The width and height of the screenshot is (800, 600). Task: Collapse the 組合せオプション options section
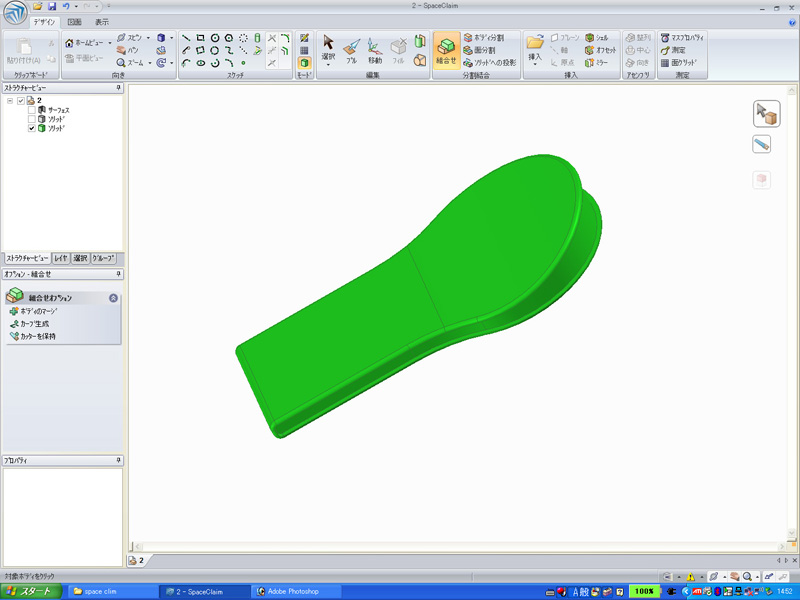tap(113, 298)
